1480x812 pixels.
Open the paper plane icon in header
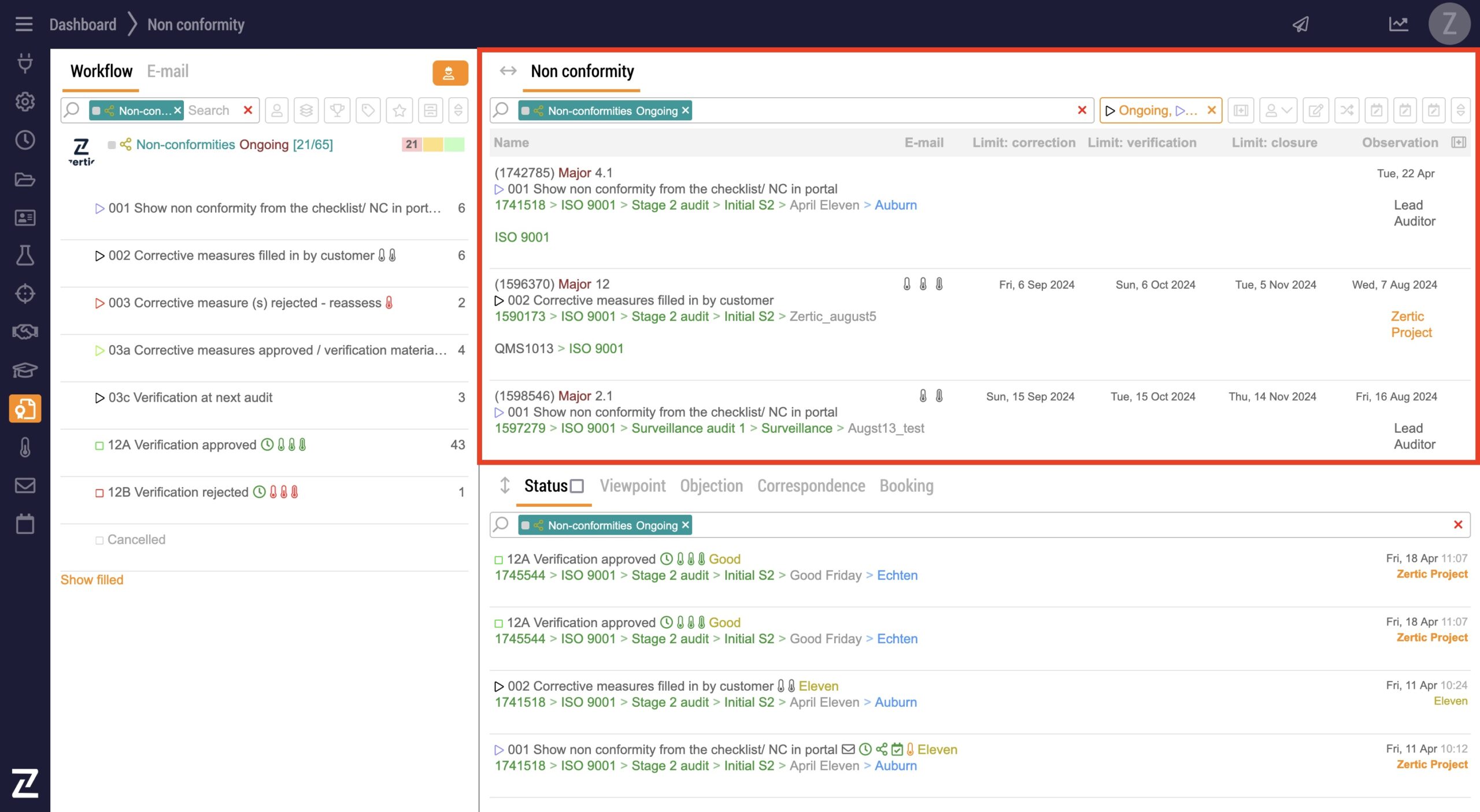click(x=1301, y=24)
